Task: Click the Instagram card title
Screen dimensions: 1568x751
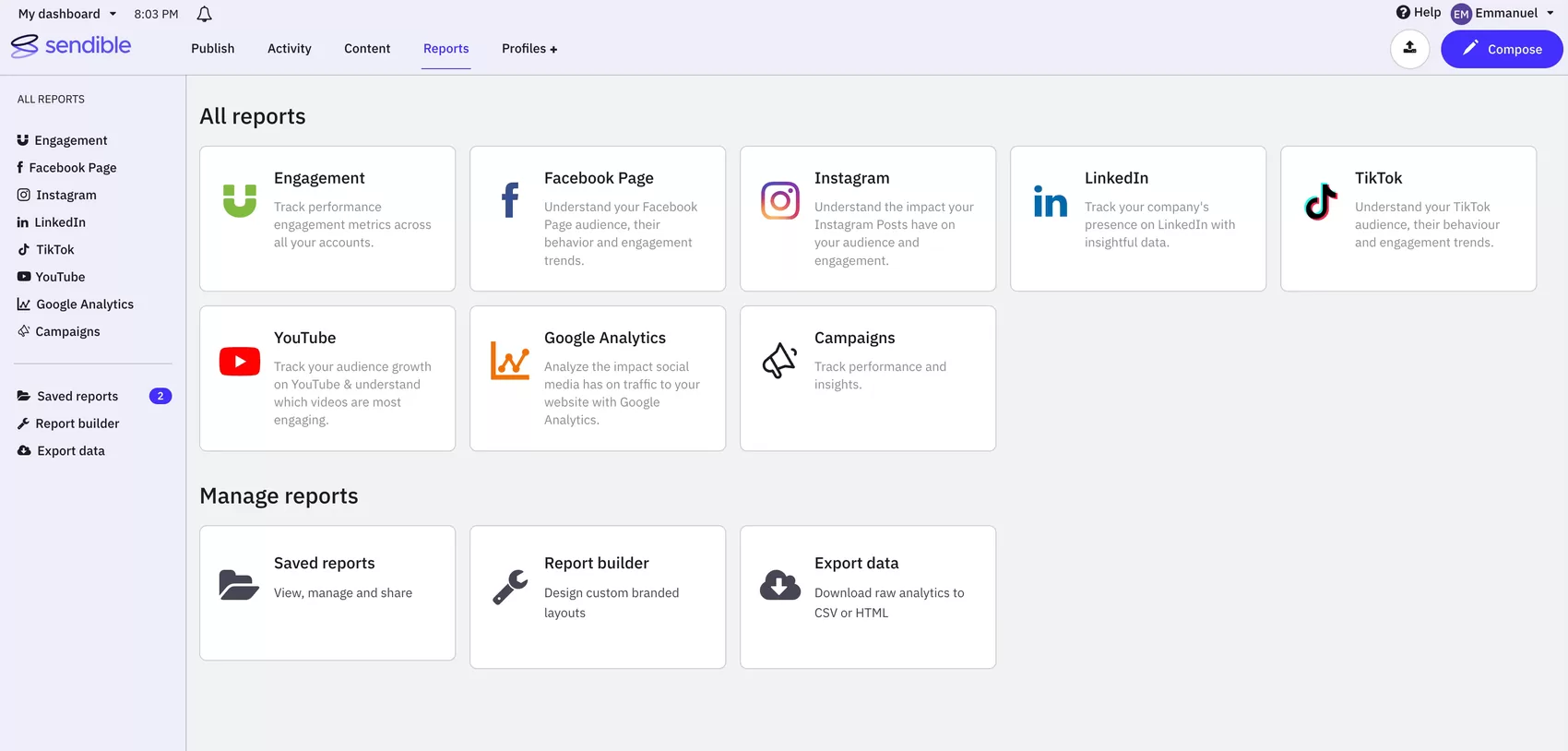Action: pos(852,178)
